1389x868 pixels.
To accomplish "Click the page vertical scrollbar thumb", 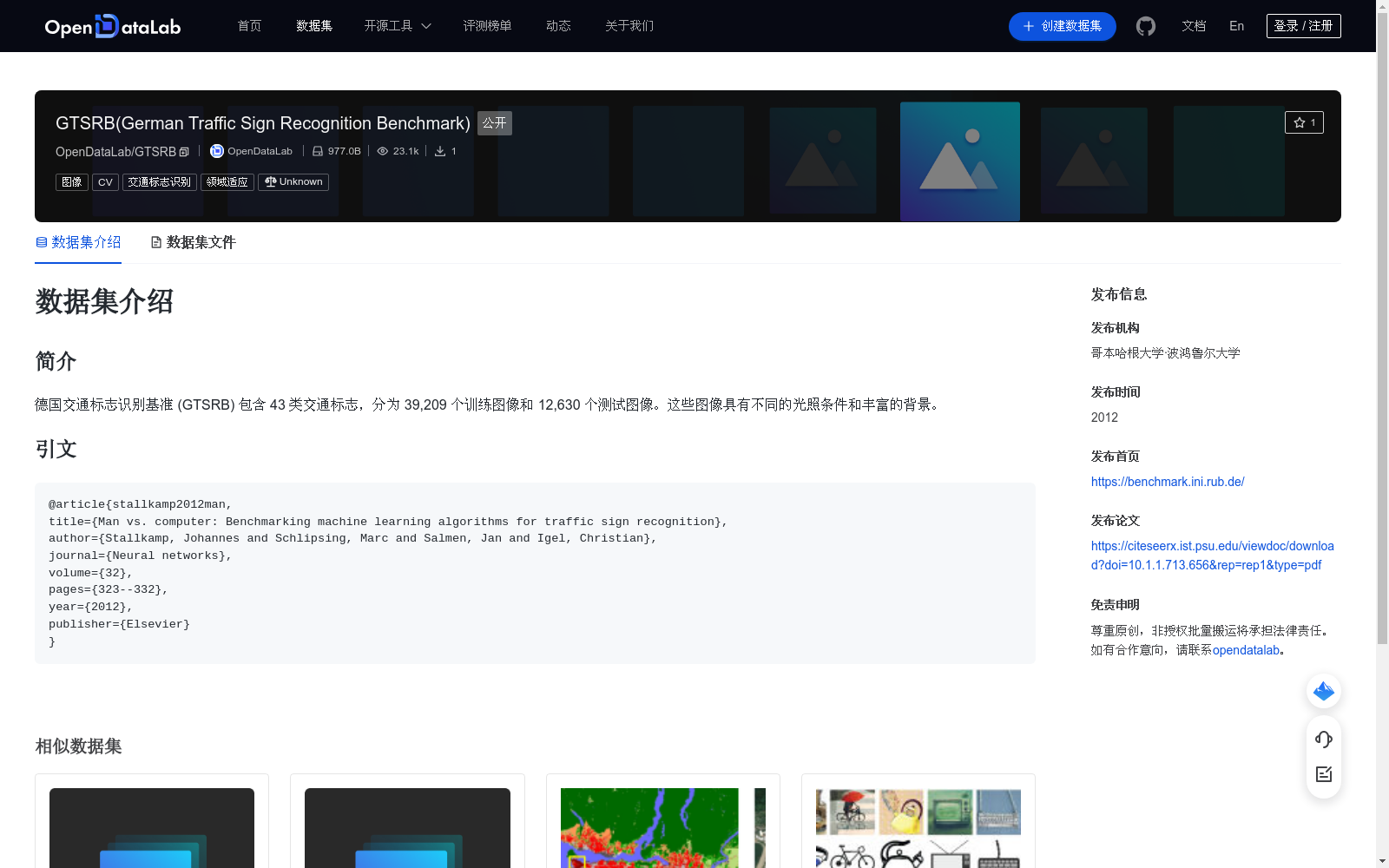I will 1382,328.
